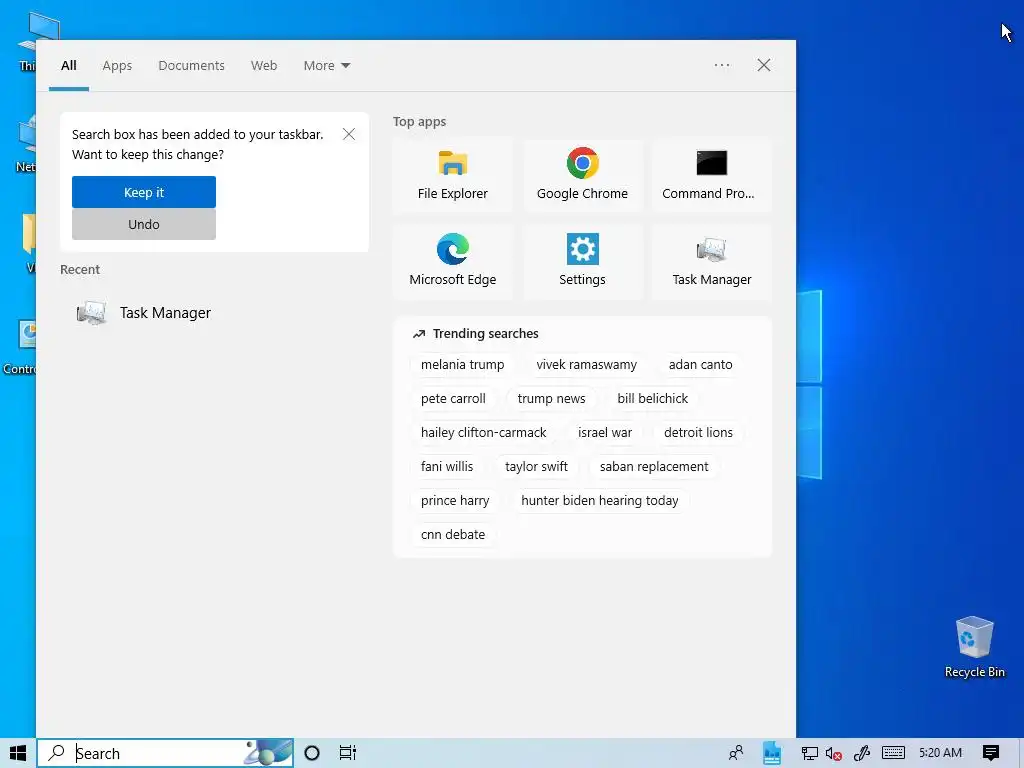Search trending 'cnn debate'
1024x768 pixels.
(453, 534)
